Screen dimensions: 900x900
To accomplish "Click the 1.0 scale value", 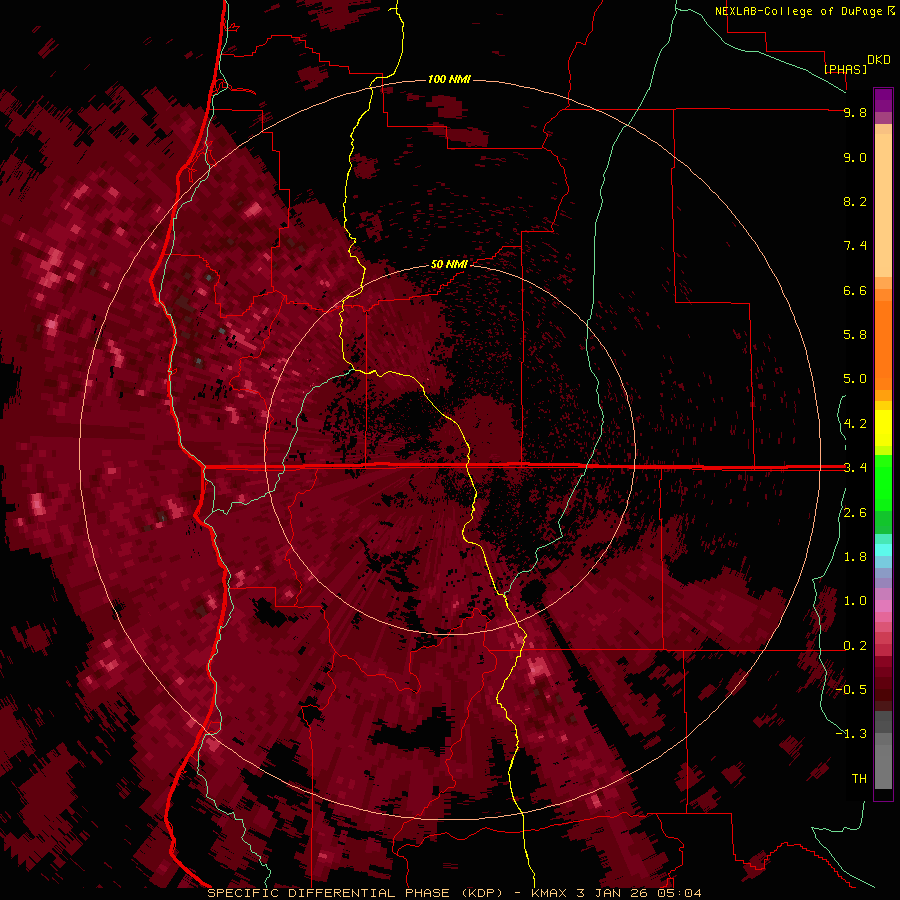I will pos(855,601).
